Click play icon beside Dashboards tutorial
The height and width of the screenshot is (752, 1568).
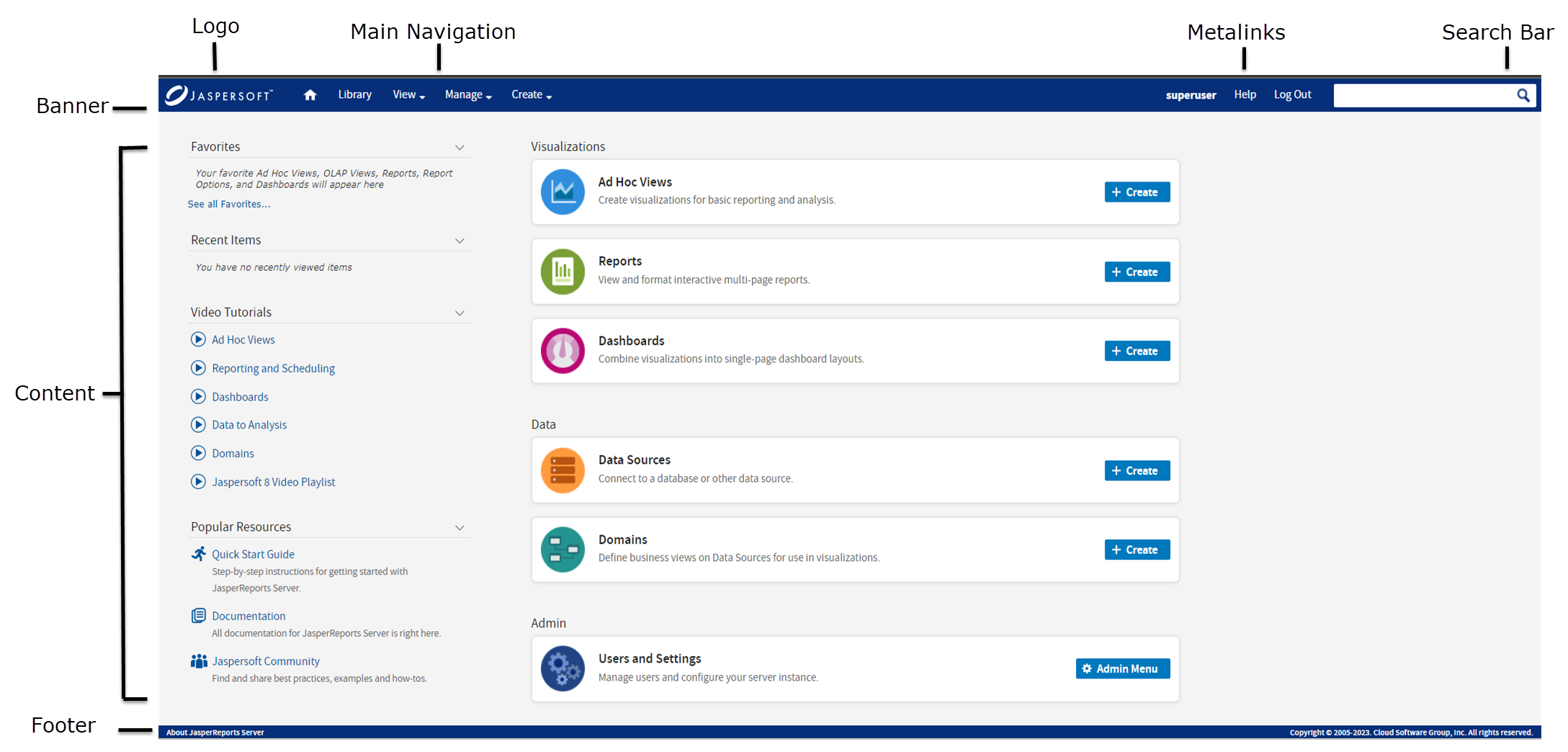tap(198, 396)
